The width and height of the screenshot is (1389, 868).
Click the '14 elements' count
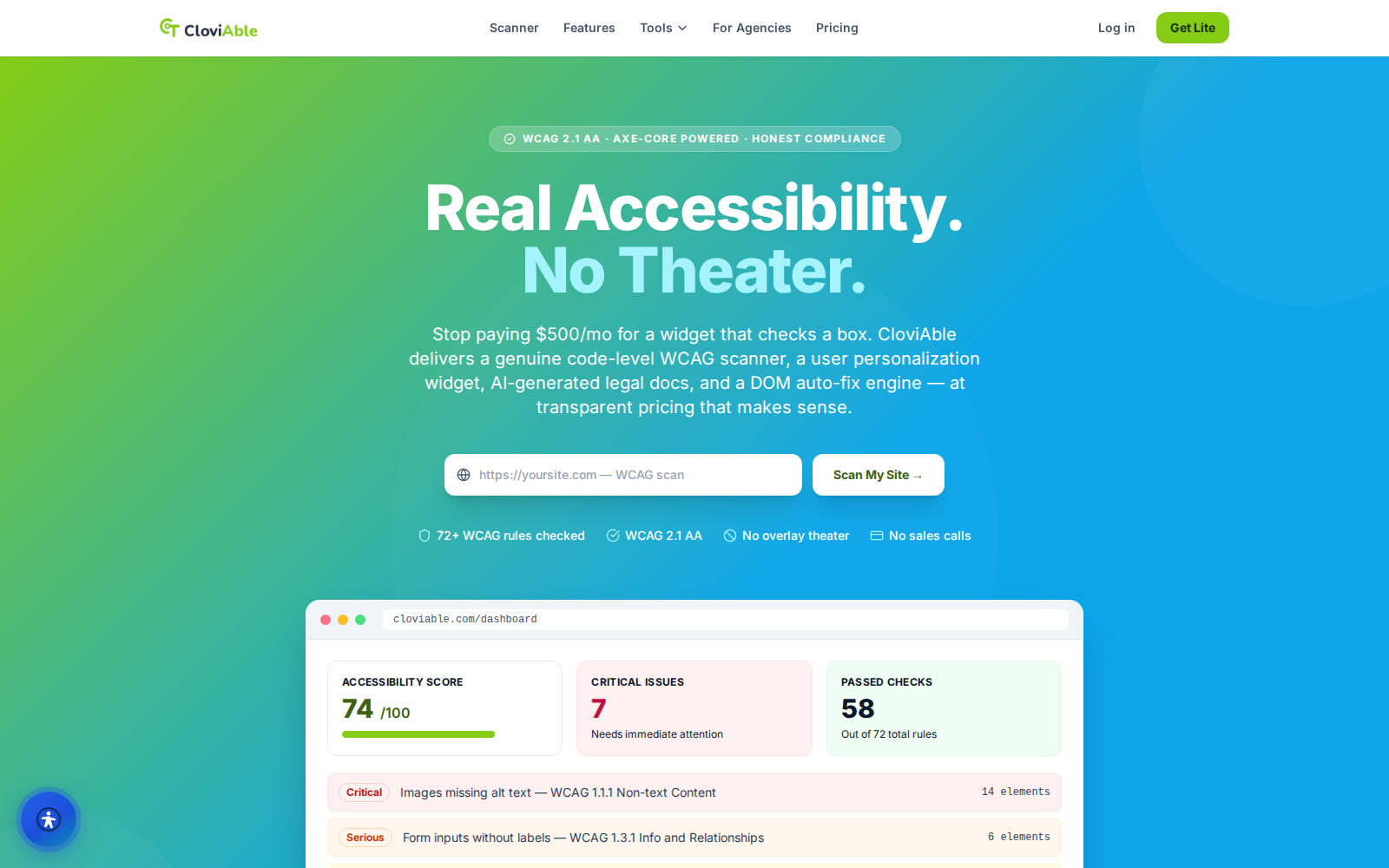click(1016, 792)
